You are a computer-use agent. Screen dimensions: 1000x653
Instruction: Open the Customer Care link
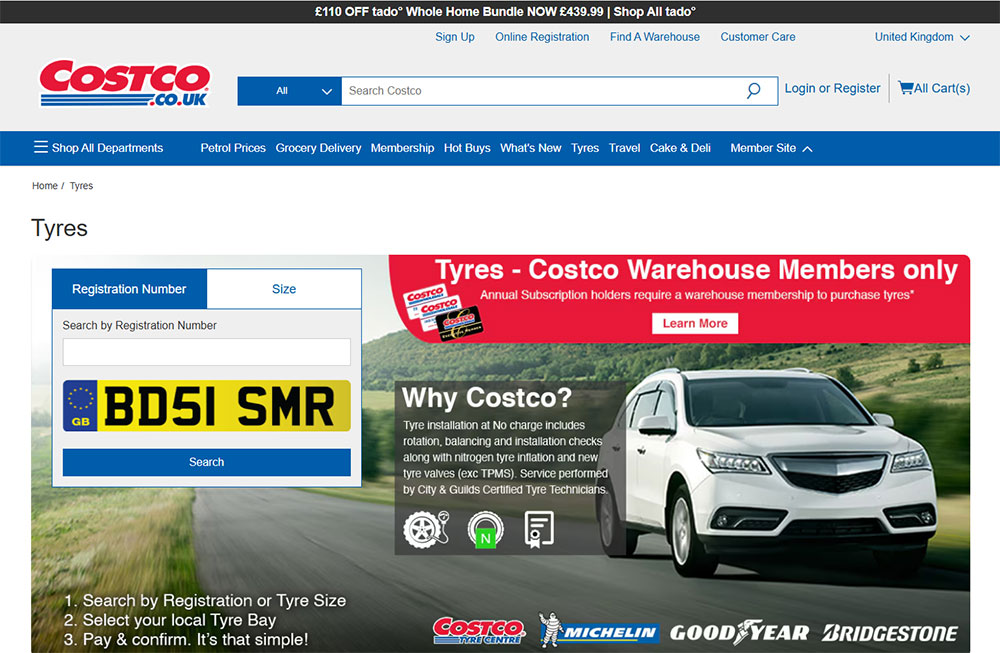(758, 37)
